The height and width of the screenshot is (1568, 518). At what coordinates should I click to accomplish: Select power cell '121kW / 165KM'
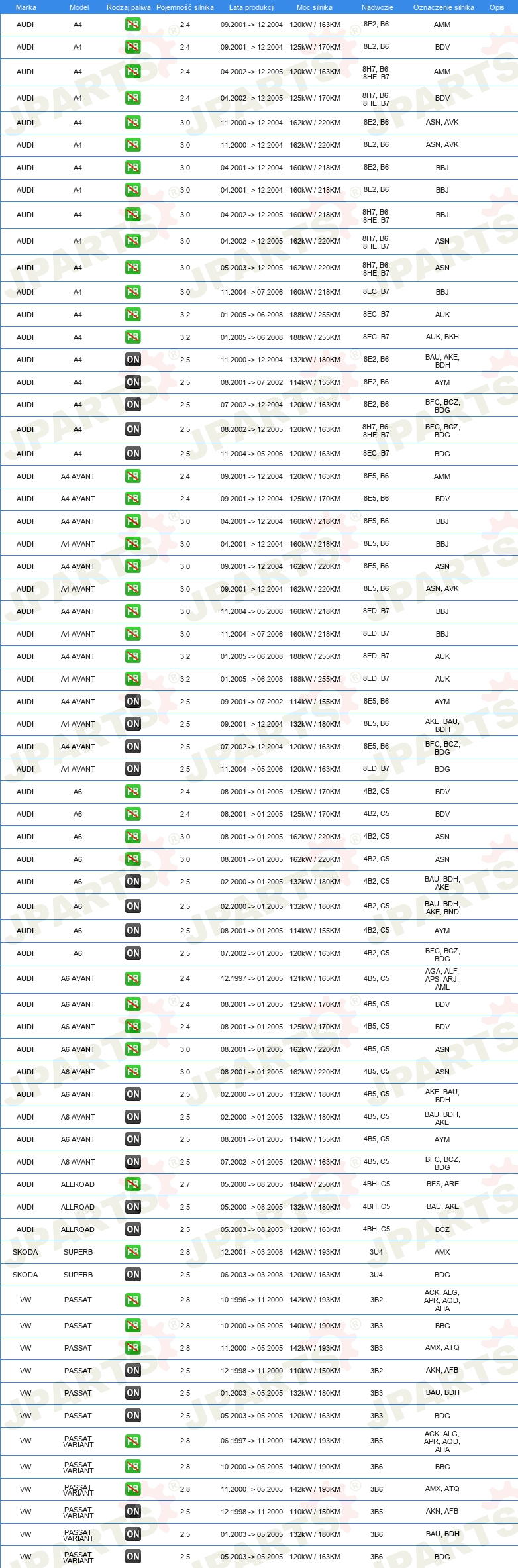(315, 978)
